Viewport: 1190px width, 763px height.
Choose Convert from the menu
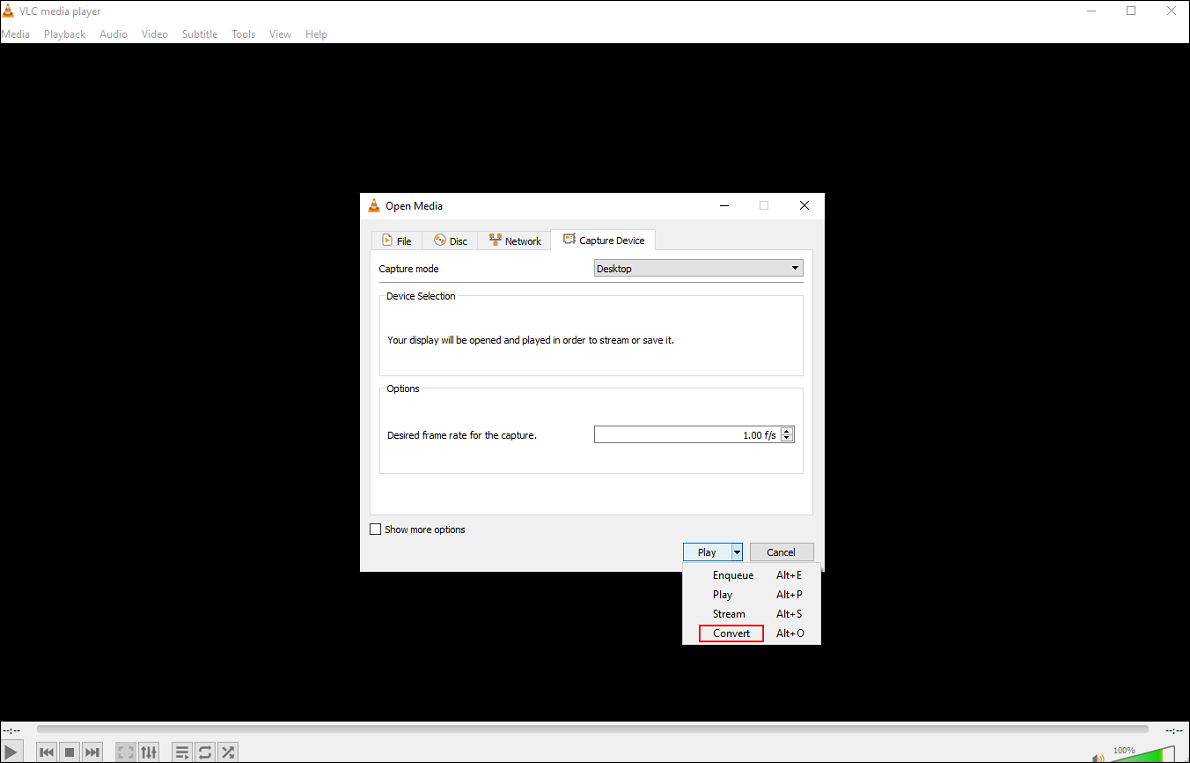tap(730, 633)
